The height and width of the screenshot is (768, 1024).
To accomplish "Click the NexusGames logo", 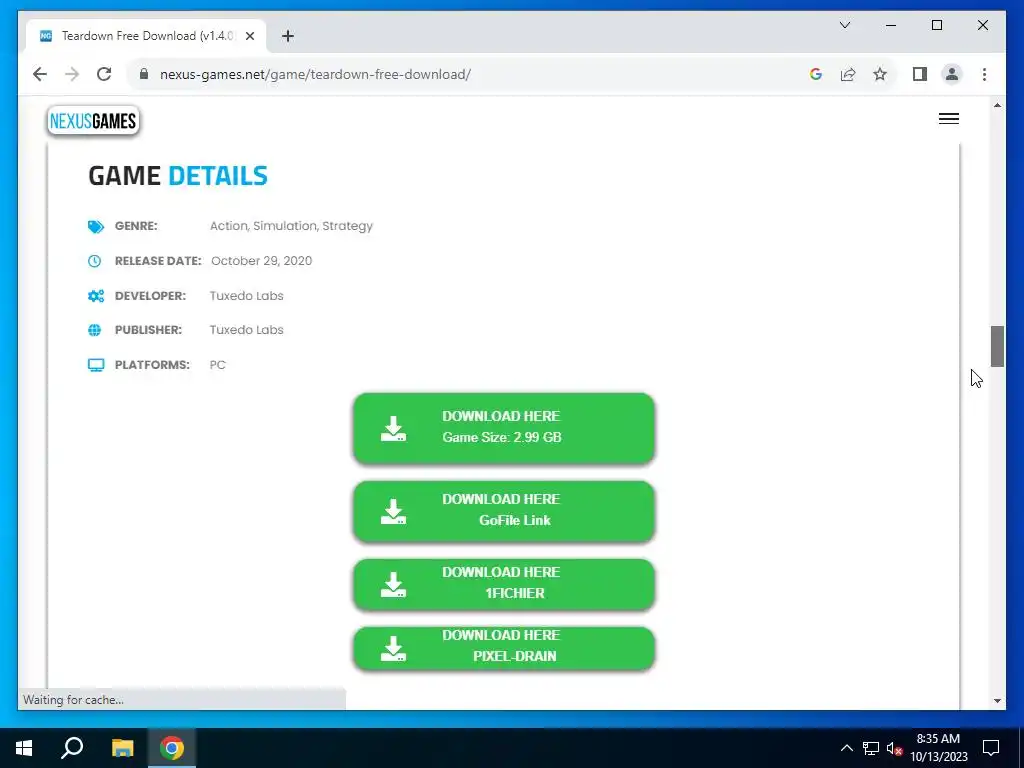I will (x=93, y=121).
